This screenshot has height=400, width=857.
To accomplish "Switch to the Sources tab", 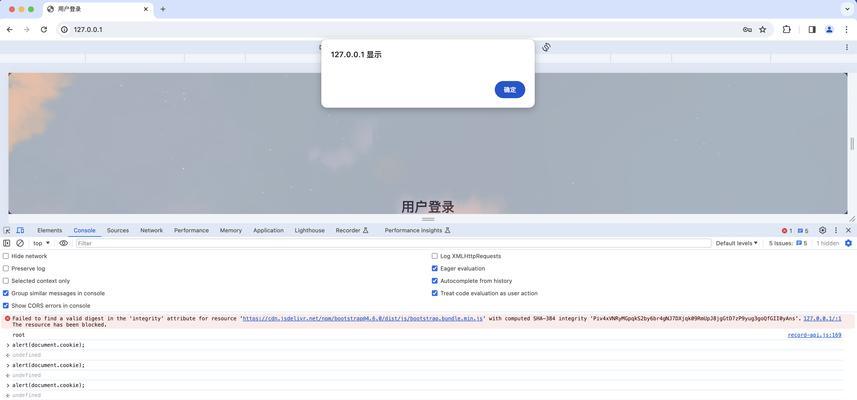I will coord(118,231).
